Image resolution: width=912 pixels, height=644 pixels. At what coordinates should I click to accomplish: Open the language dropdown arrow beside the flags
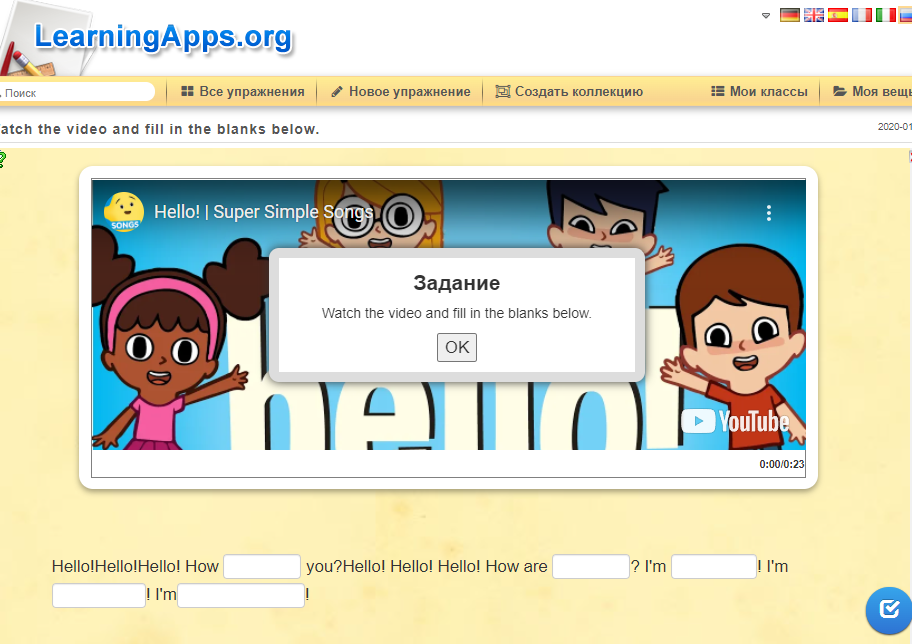[766, 16]
